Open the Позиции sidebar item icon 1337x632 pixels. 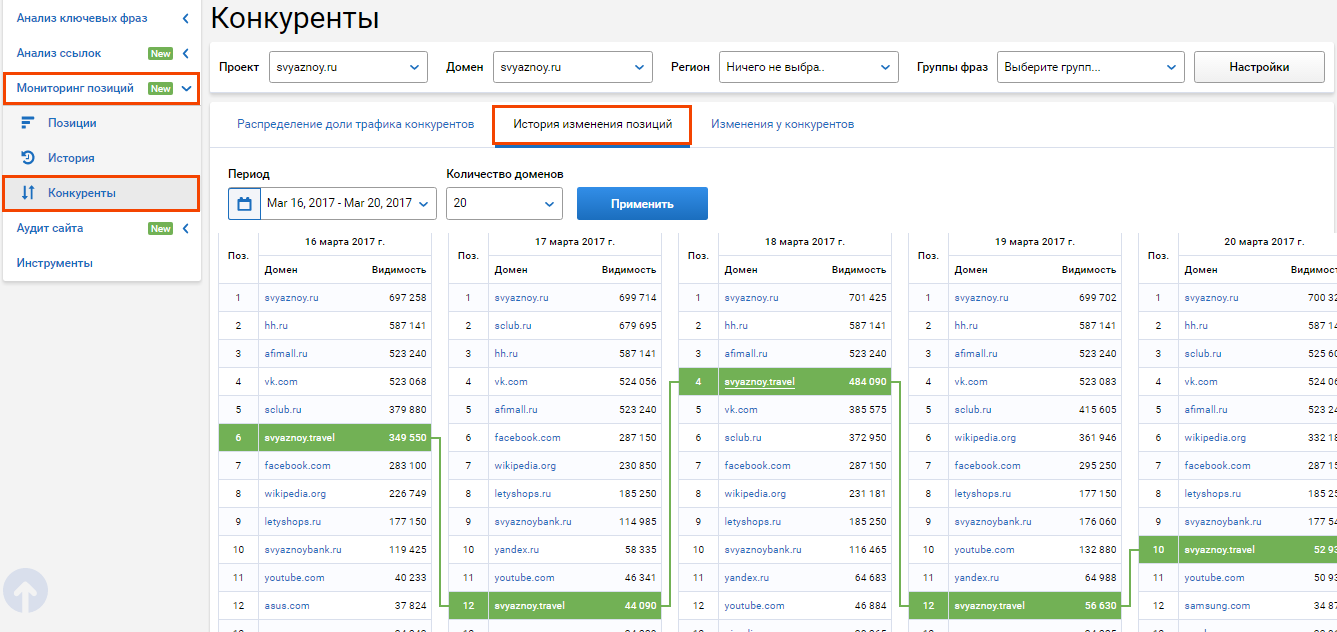(x=28, y=123)
